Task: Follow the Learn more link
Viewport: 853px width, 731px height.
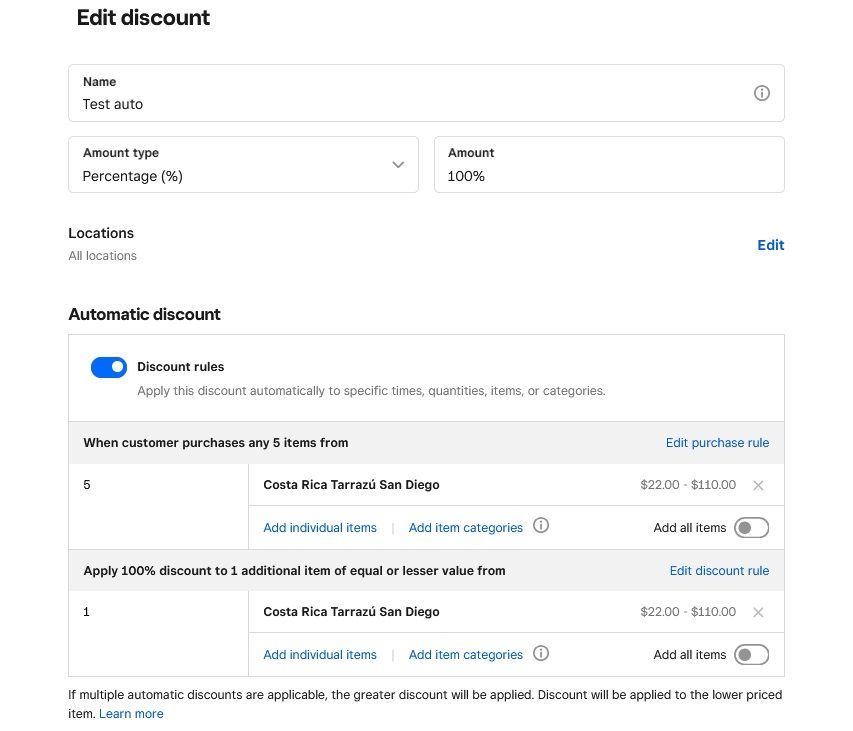Action: coord(131,714)
